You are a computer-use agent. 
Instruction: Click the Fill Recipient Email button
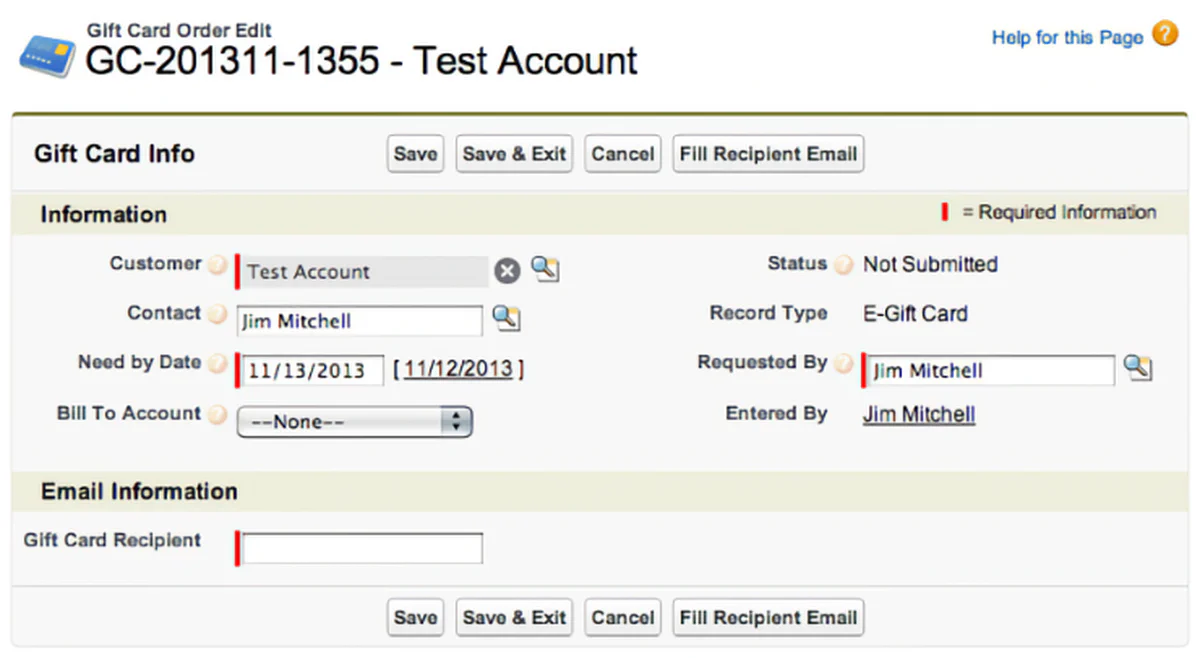(767, 153)
